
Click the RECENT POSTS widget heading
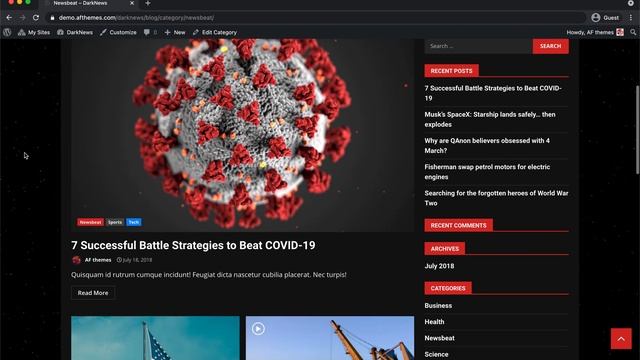click(x=451, y=71)
